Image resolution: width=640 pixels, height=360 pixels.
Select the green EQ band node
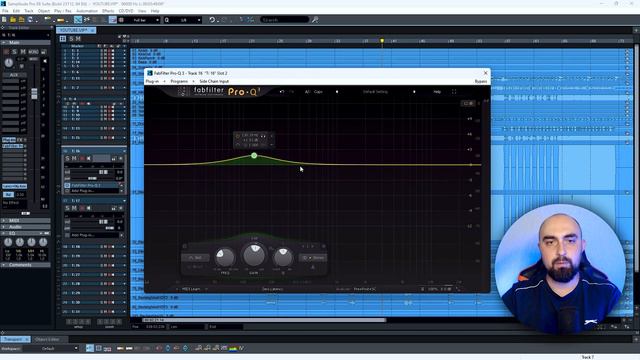coord(254,156)
